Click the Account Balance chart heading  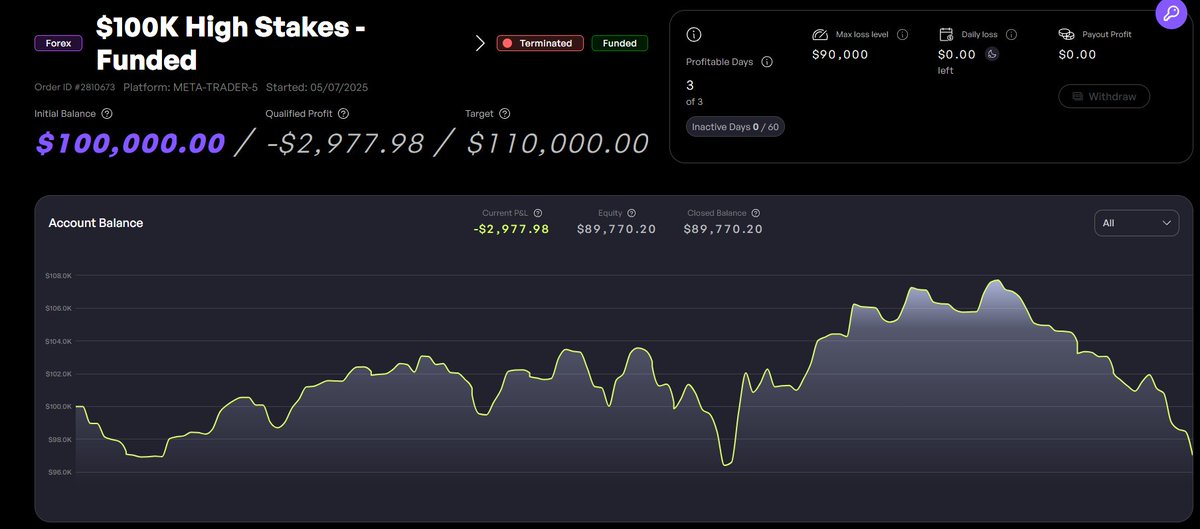pos(96,223)
